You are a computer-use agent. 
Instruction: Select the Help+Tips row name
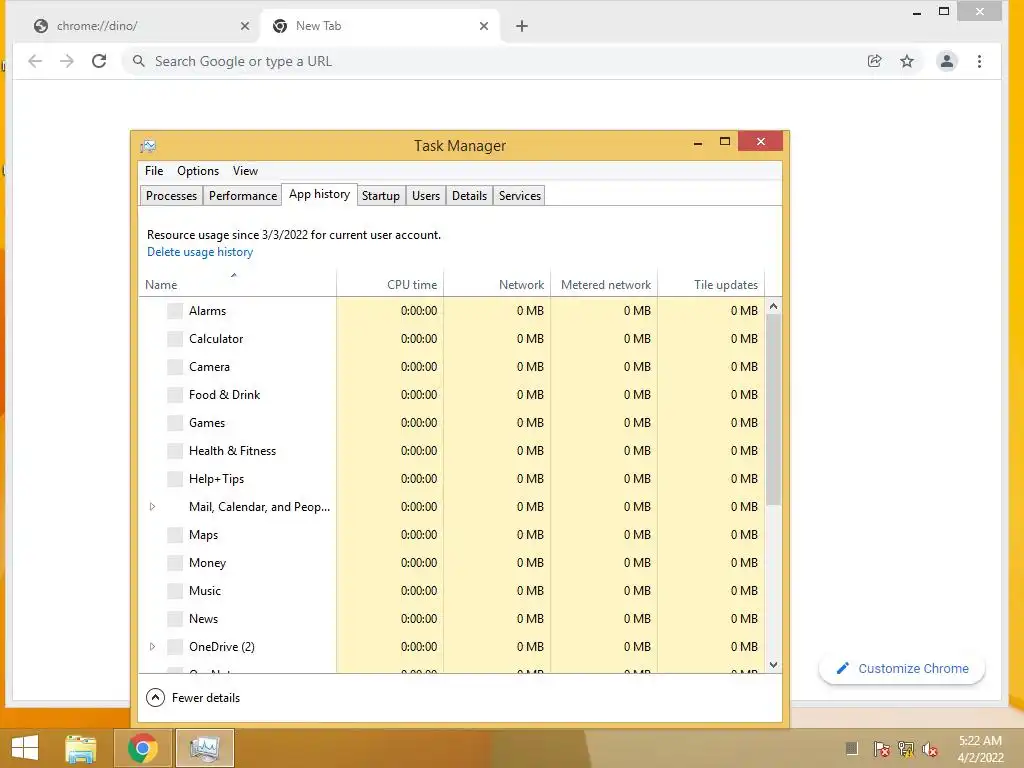tap(216, 479)
